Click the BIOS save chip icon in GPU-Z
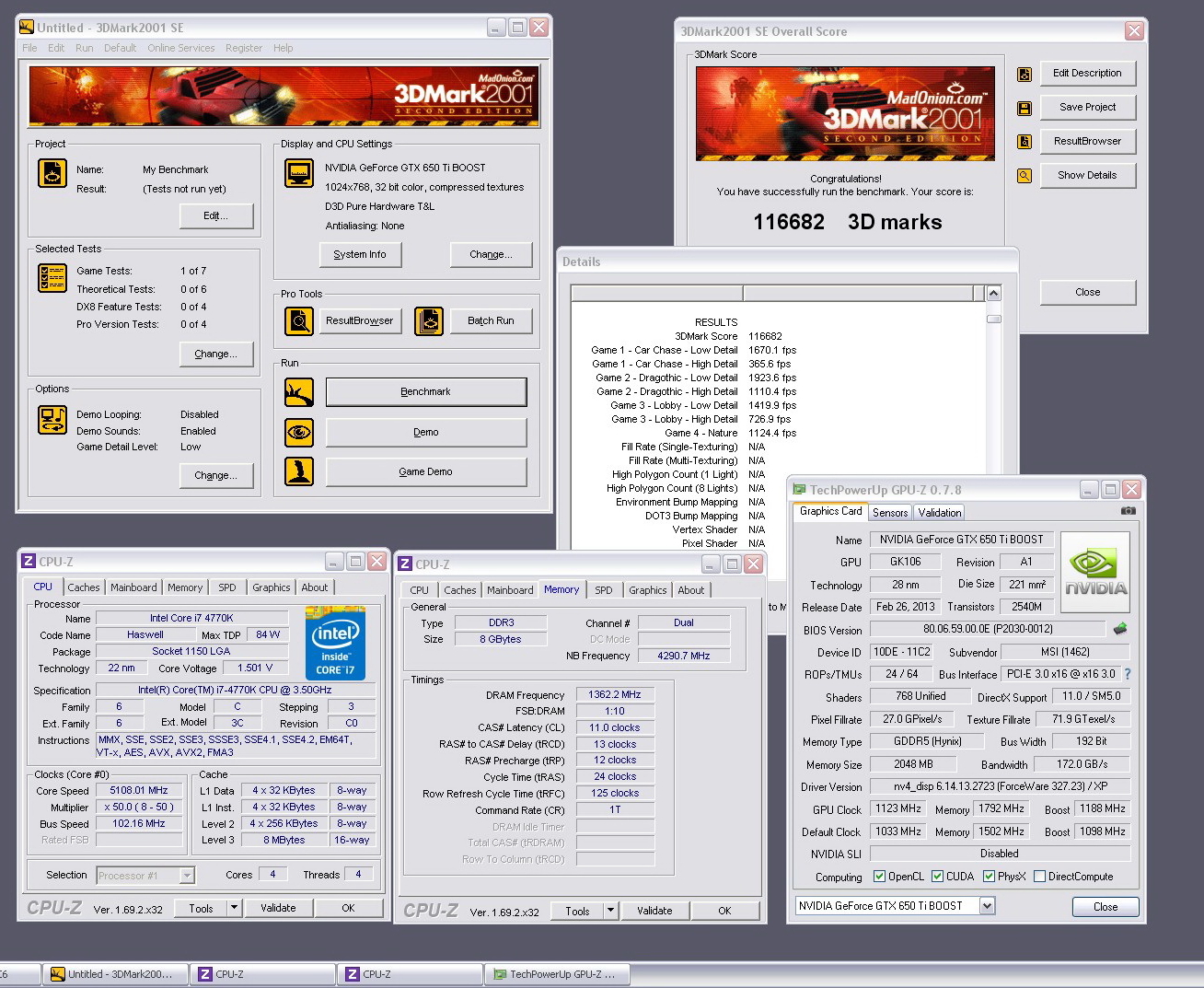Image resolution: width=1204 pixels, height=988 pixels. pos(1120,629)
